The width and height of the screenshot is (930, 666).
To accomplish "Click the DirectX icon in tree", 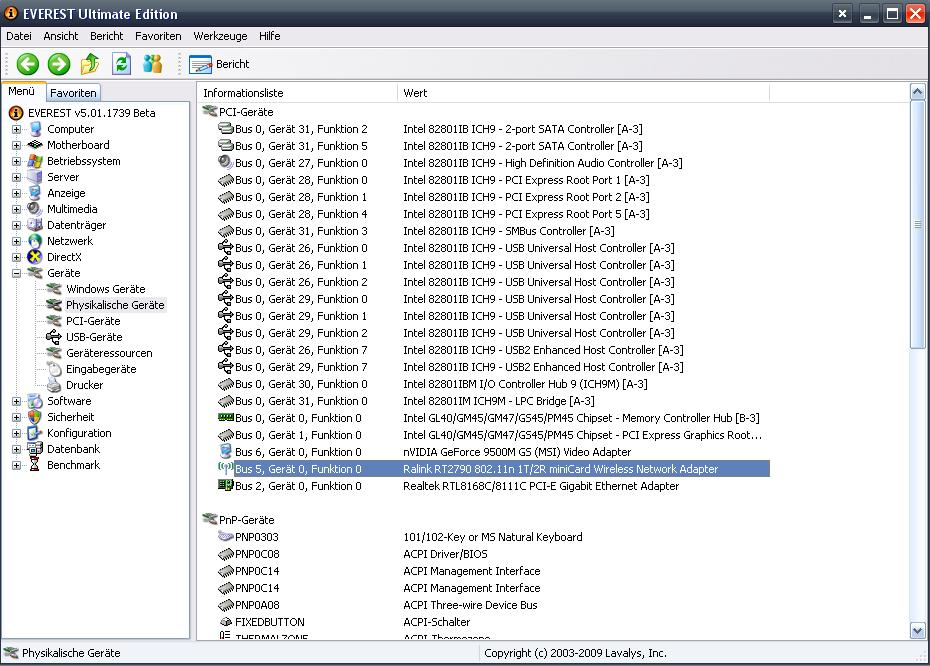I will point(36,257).
